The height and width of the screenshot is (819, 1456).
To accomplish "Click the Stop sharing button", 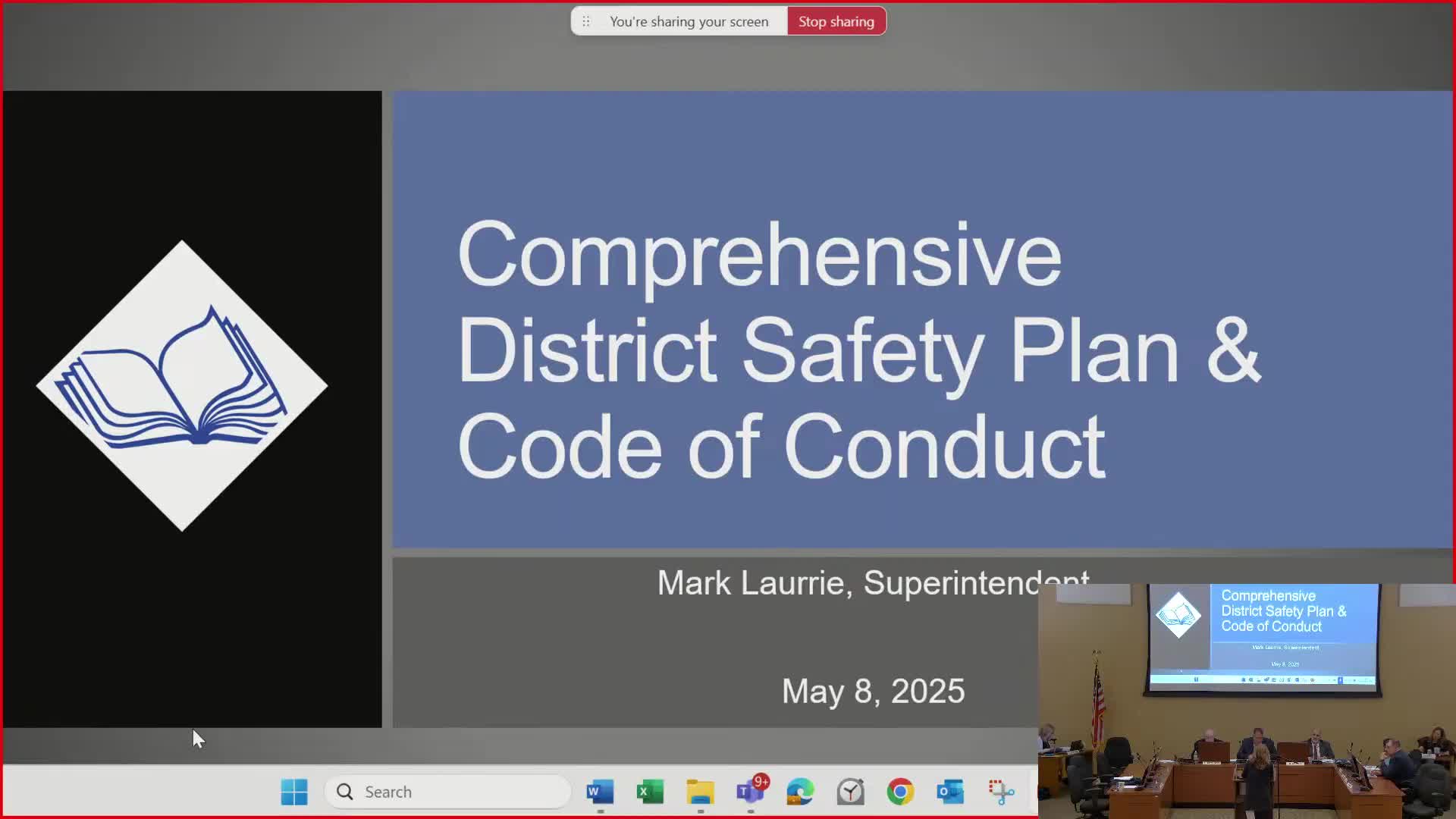I will (836, 21).
